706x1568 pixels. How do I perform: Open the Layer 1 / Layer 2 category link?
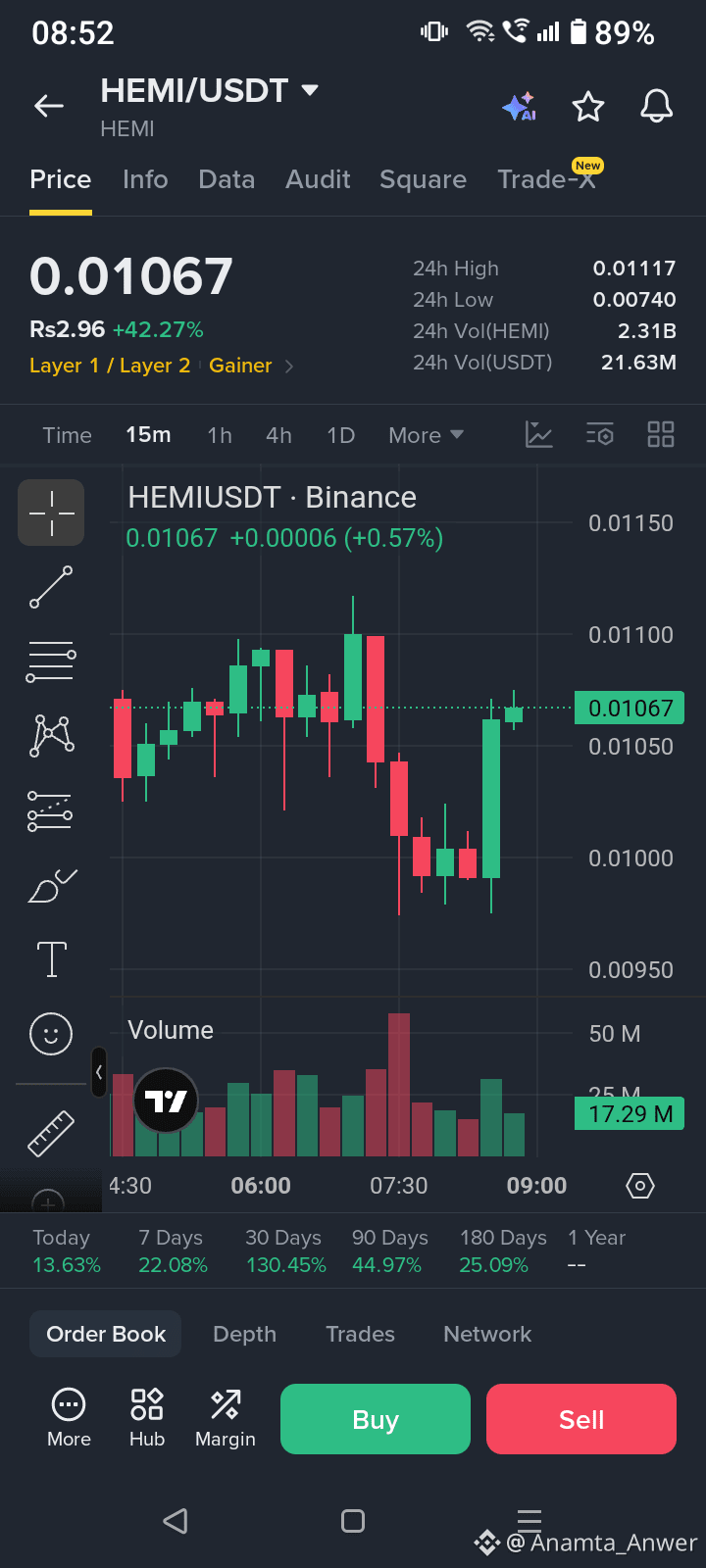tap(110, 366)
